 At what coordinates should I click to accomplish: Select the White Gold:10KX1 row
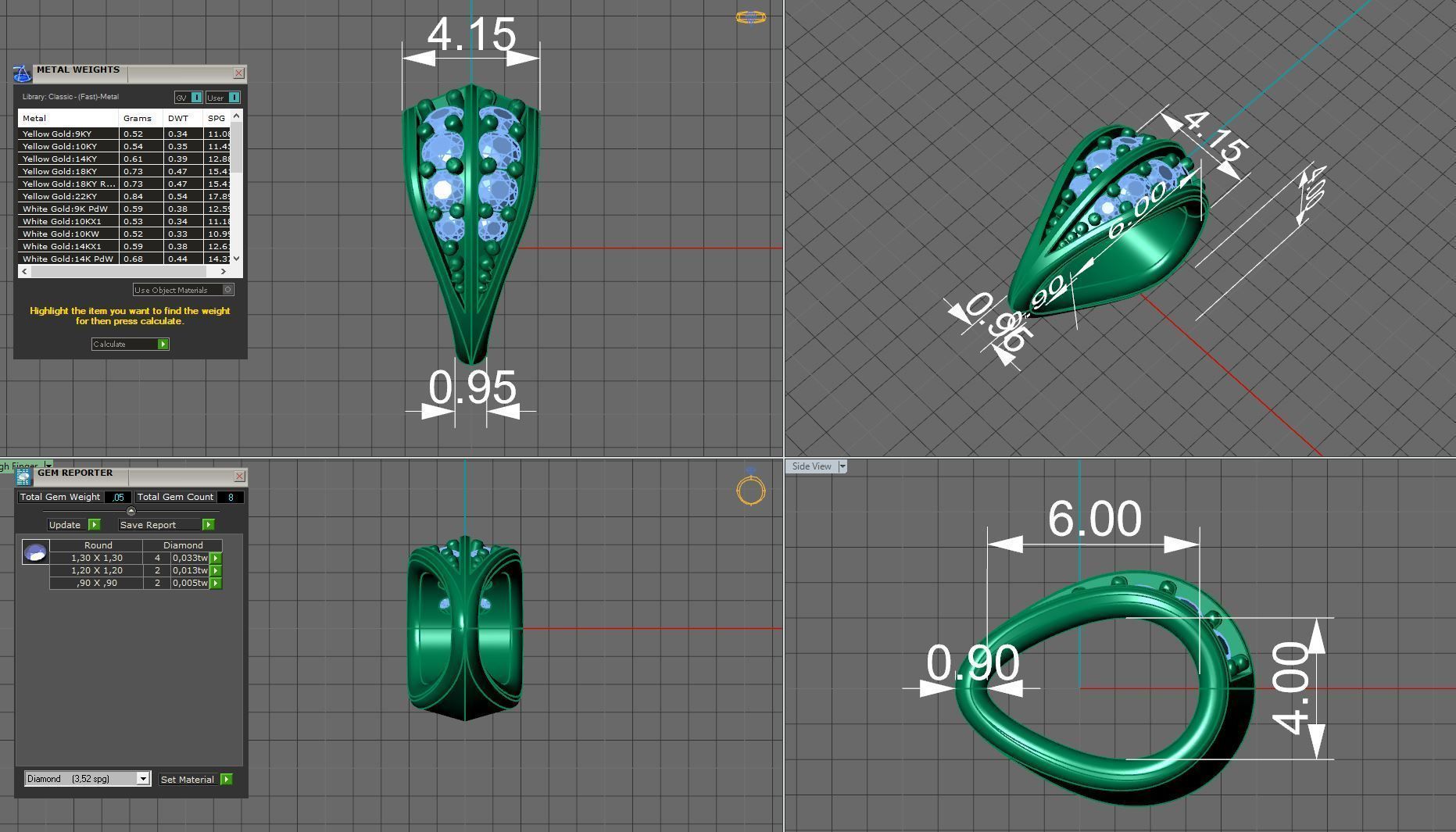click(125, 221)
